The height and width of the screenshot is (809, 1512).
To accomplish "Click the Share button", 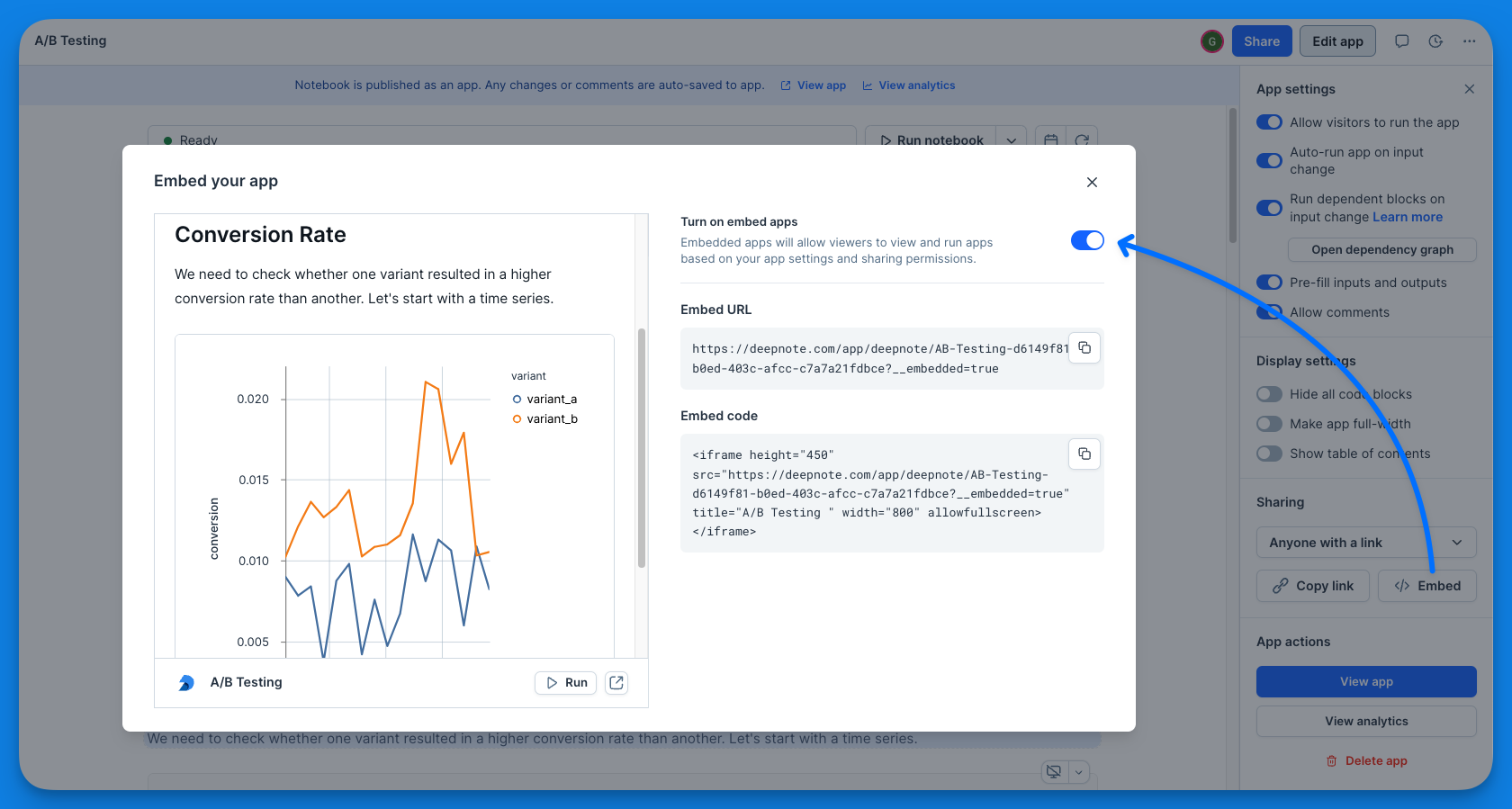I will 1262,41.
